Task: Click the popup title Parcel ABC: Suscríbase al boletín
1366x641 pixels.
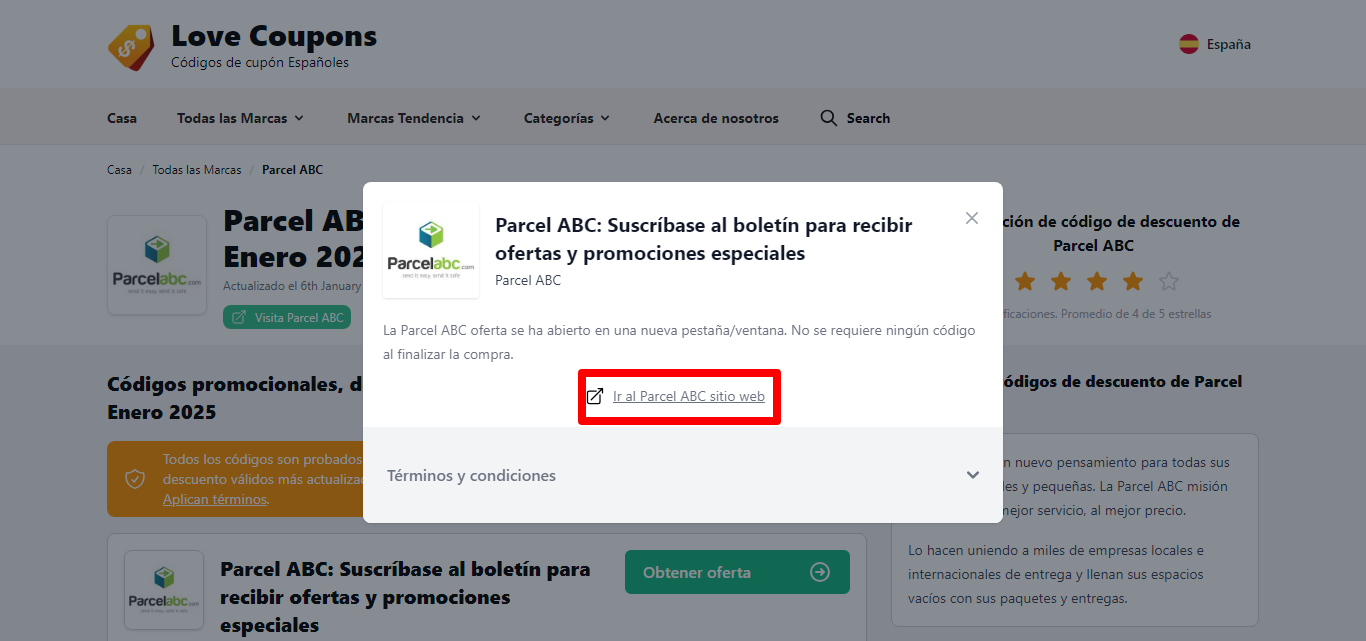Action: 704,239
